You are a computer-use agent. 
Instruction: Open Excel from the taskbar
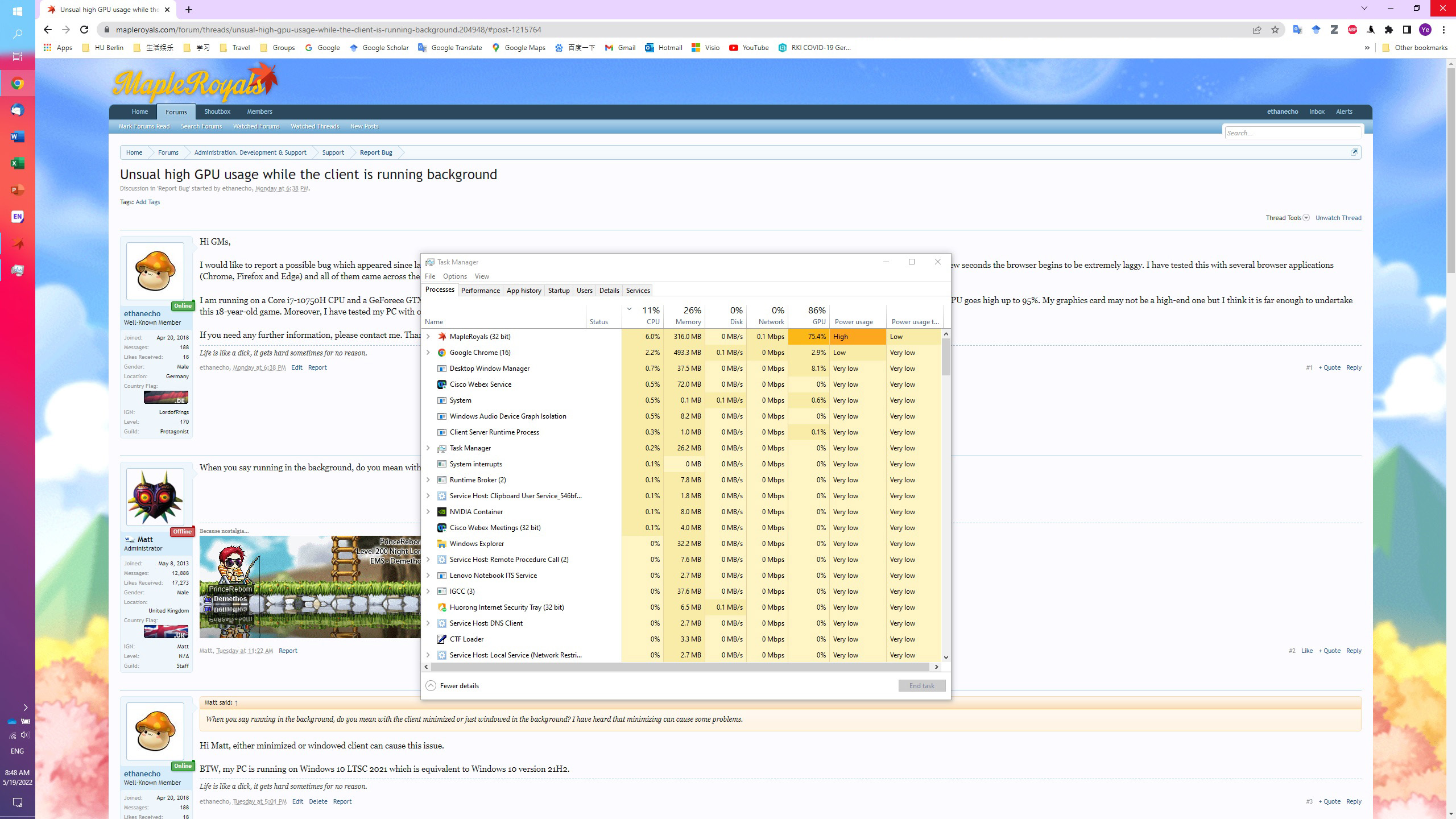(17, 163)
